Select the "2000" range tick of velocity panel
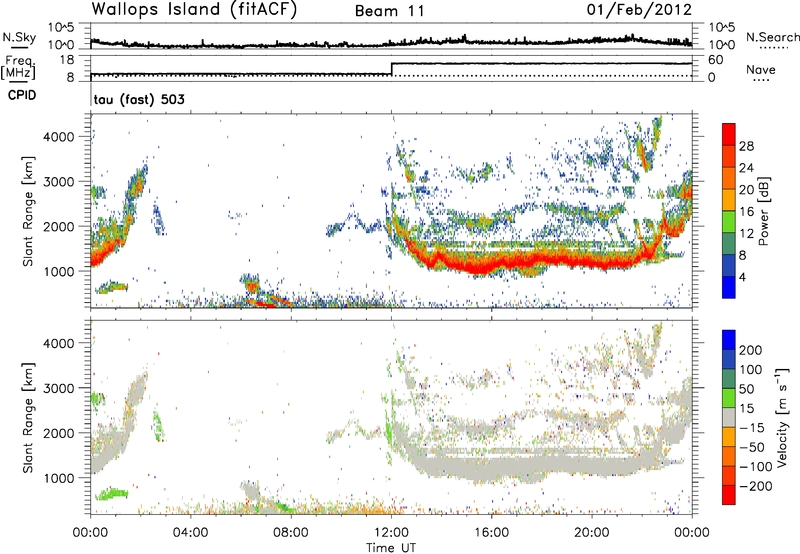The image size is (800, 554). coord(59,433)
